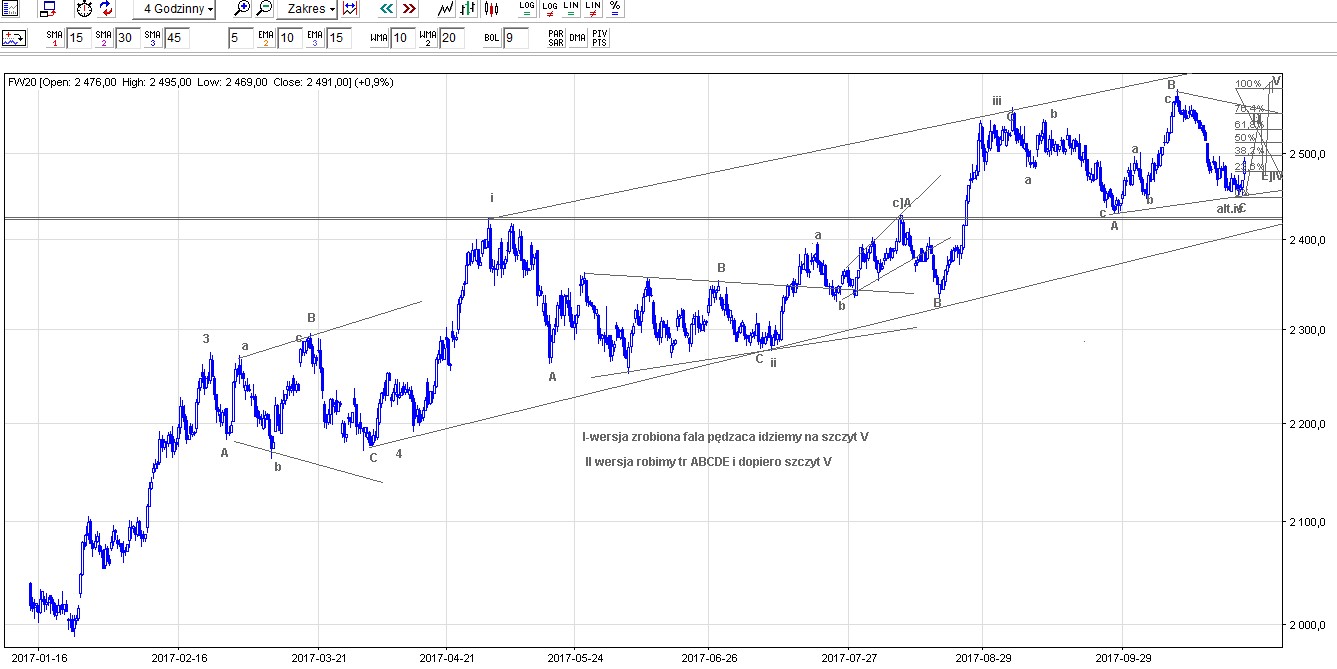Click the 2017-02-16 date label
Screen dimensions: 1337x669
click(x=179, y=659)
